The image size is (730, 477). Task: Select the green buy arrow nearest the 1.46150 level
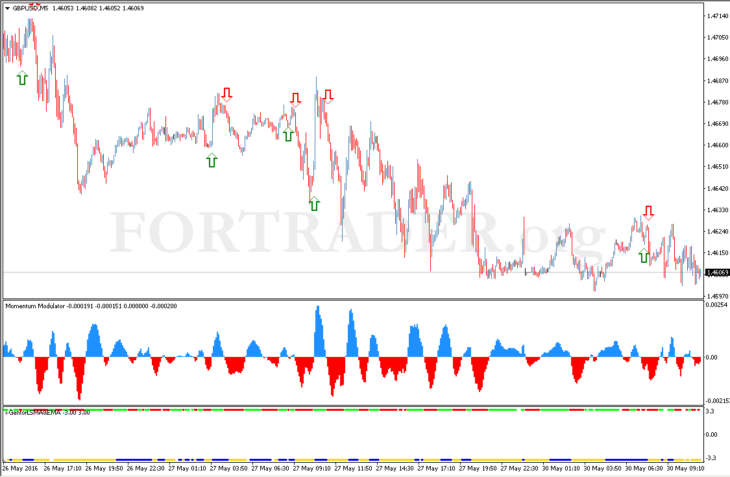[x=643, y=255]
